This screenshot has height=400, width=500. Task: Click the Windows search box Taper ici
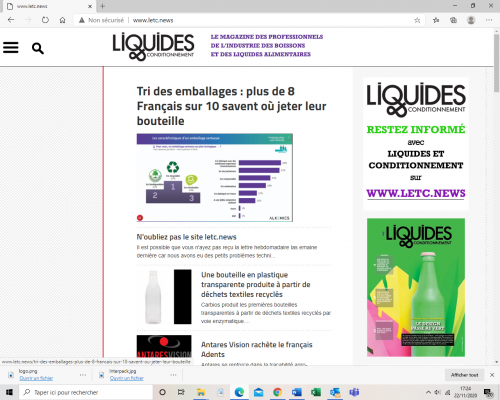click(x=86, y=392)
